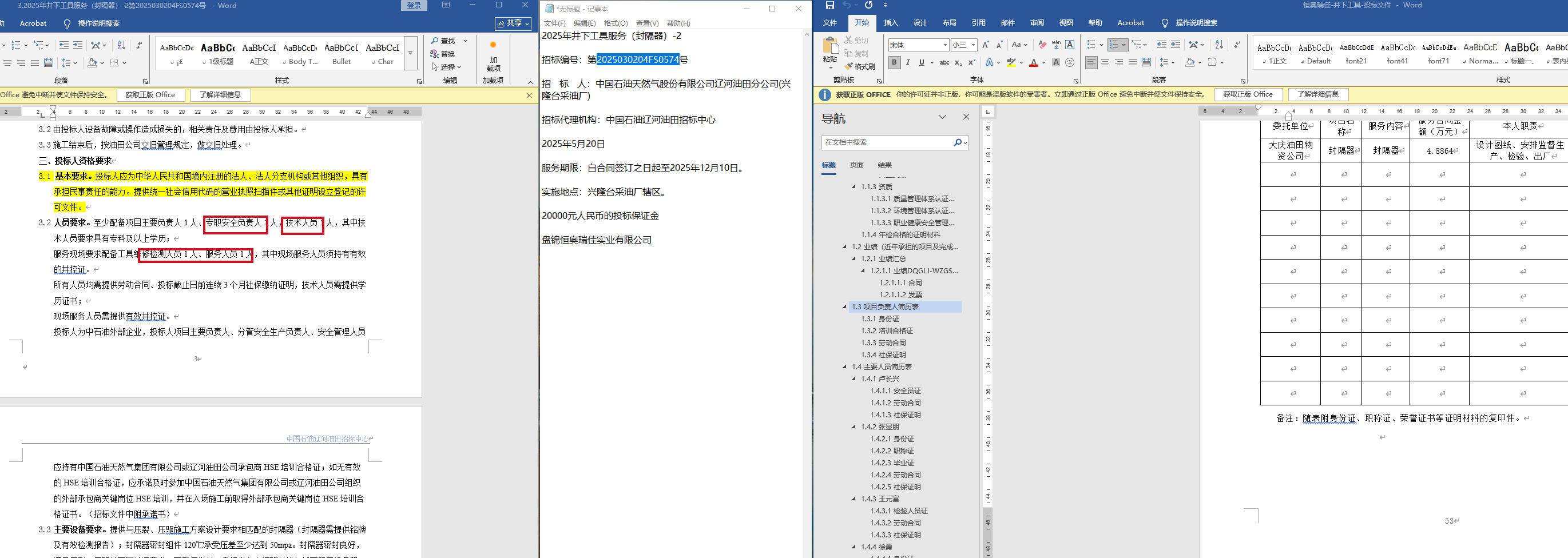Apply character border in right Word ribbon
The image size is (1568, 558).
[x=1070, y=45]
